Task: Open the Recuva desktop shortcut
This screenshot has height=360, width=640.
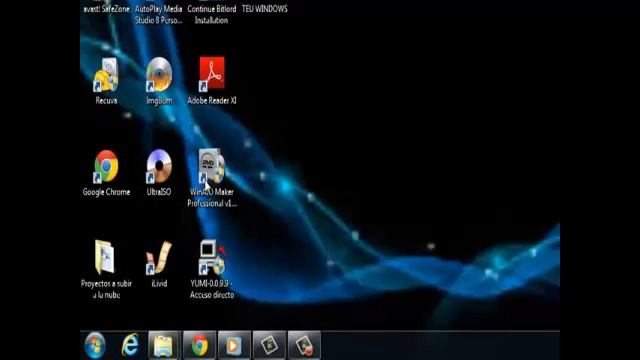Action: (x=106, y=81)
